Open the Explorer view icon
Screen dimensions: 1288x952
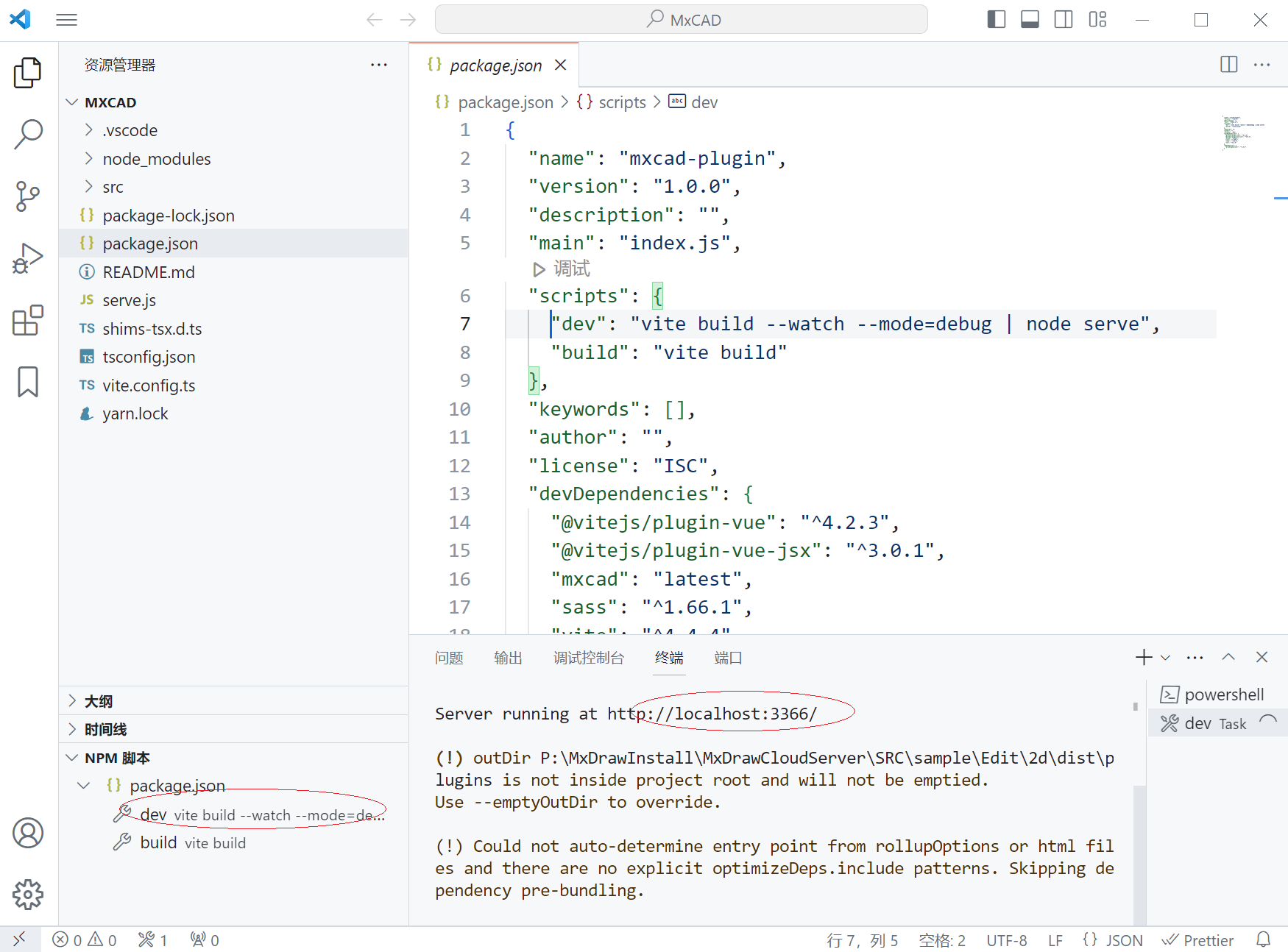[x=28, y=73]
